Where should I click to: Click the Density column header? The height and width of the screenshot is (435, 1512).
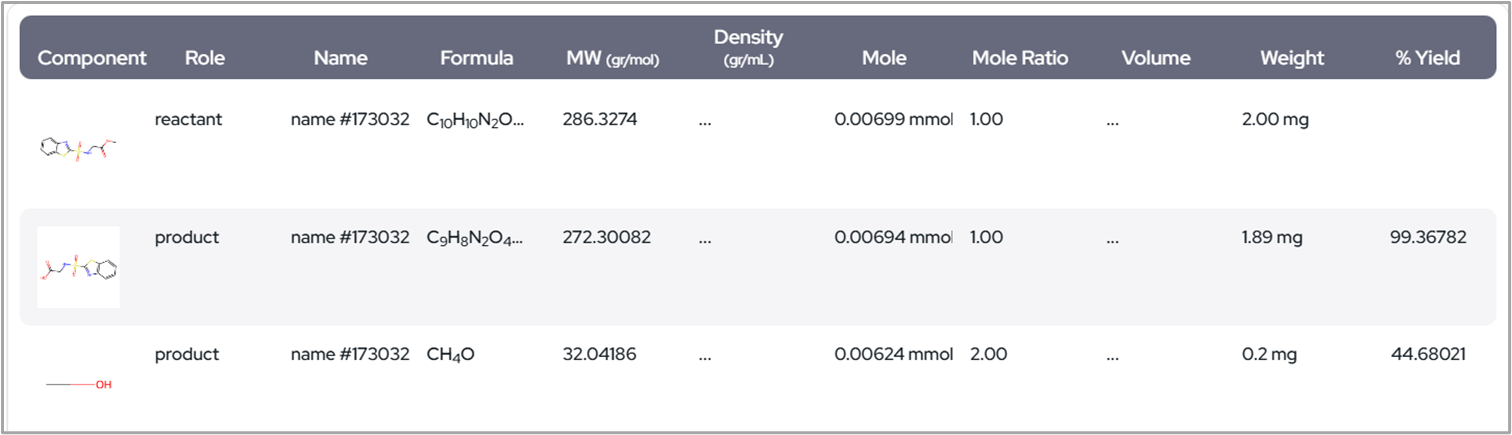[x=748, y=47]
